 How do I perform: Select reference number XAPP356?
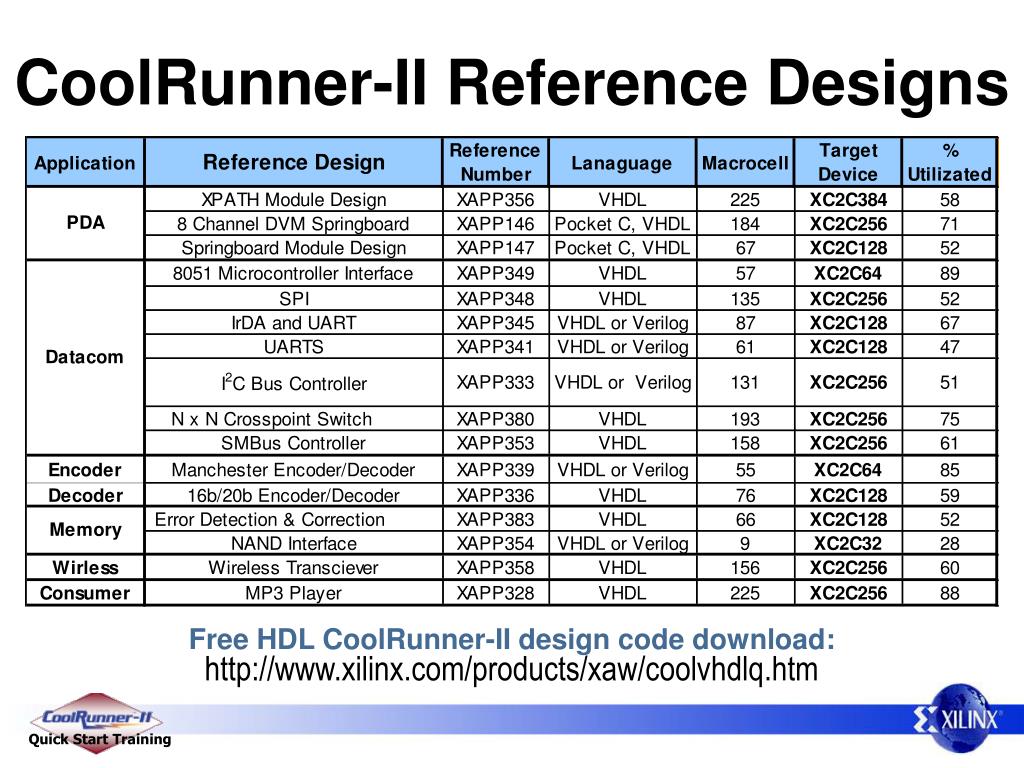click(x=496, y=199)
